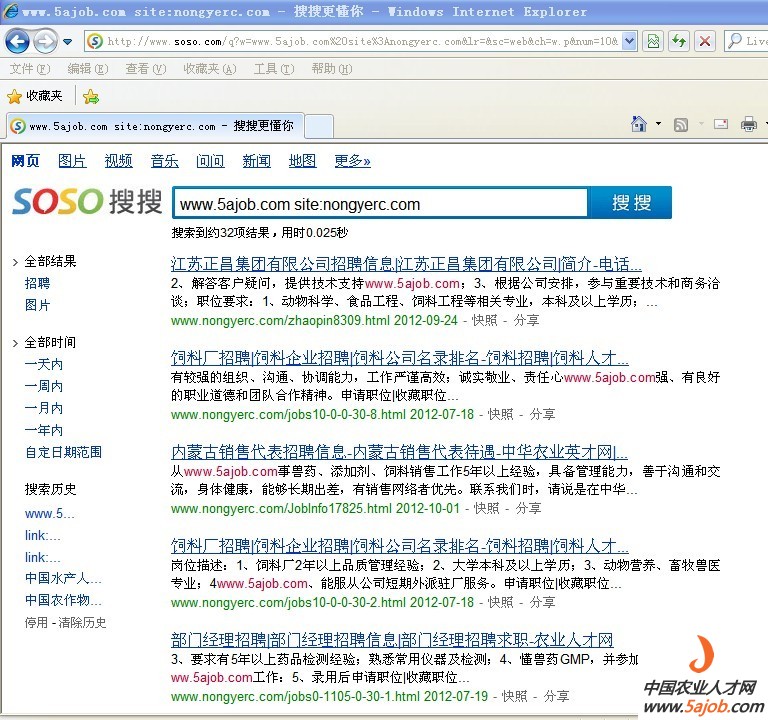The image size is (768, 720).
Task: Click the Print icon
Action: click(x=748, y=125)
